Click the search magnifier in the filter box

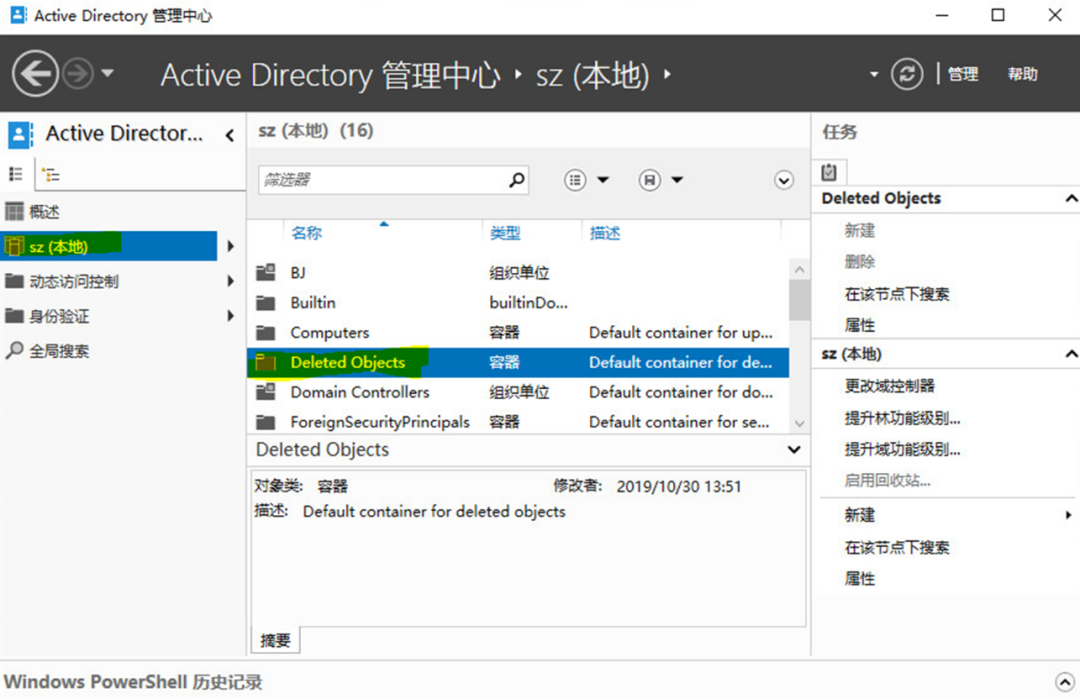tap(516, 179)
